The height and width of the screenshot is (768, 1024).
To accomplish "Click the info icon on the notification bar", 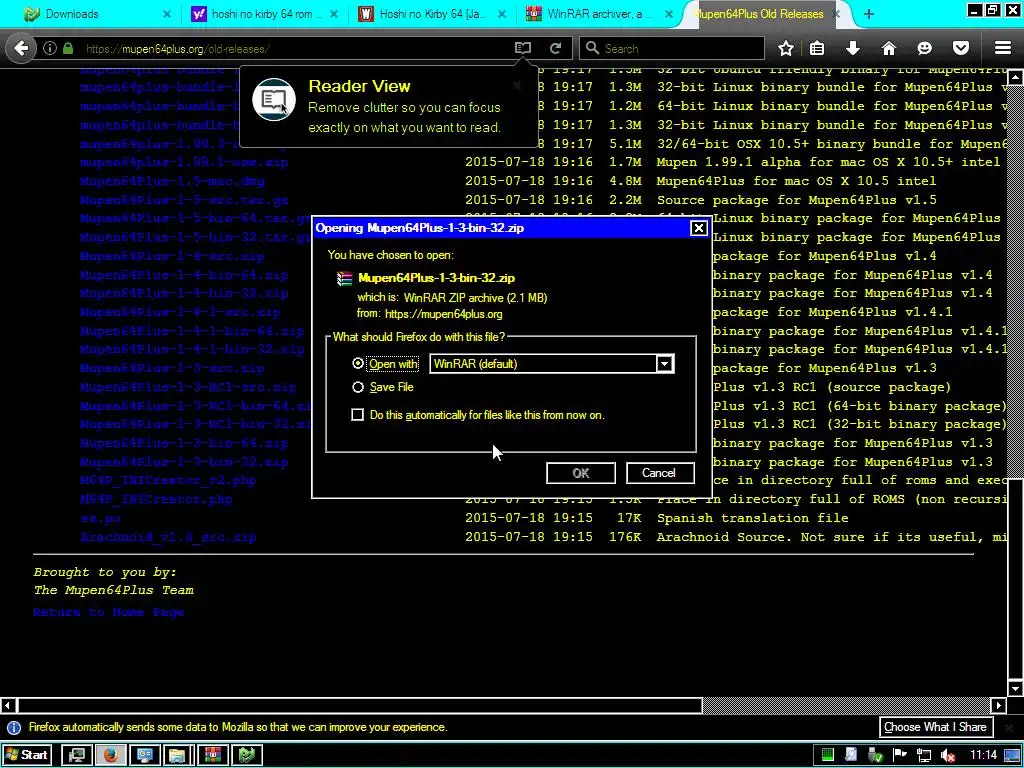I will [x=14, y=728].
